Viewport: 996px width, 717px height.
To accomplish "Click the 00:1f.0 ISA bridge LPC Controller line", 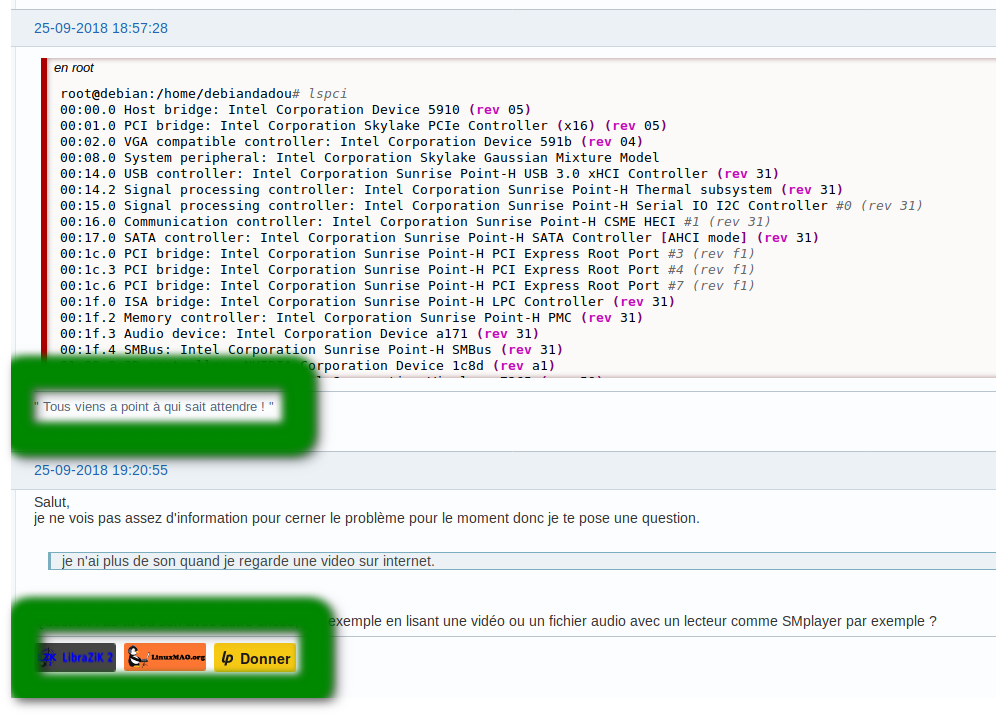I will (x=367, y=301).
